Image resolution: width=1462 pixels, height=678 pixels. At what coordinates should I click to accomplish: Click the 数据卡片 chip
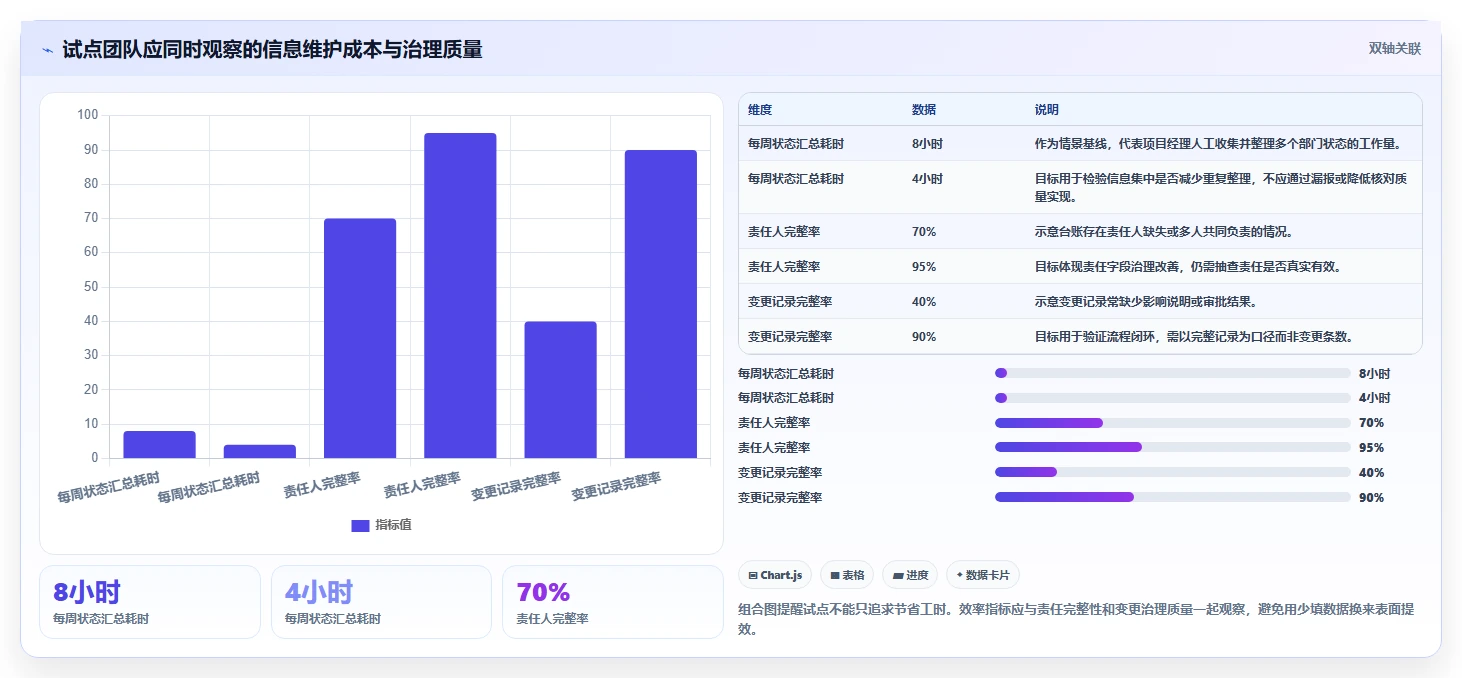tap(983, 575)
